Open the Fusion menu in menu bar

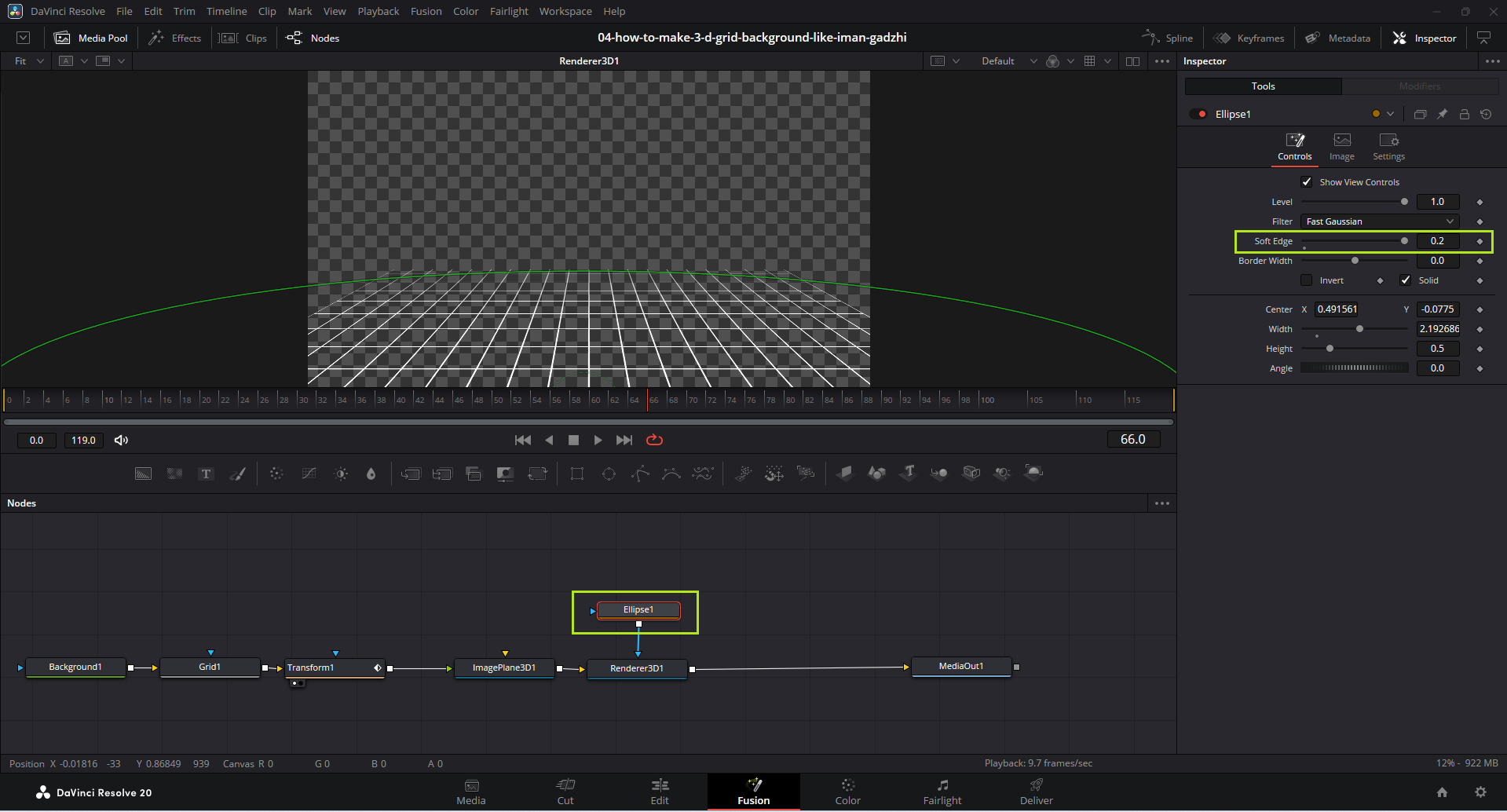tap(426, 11)
